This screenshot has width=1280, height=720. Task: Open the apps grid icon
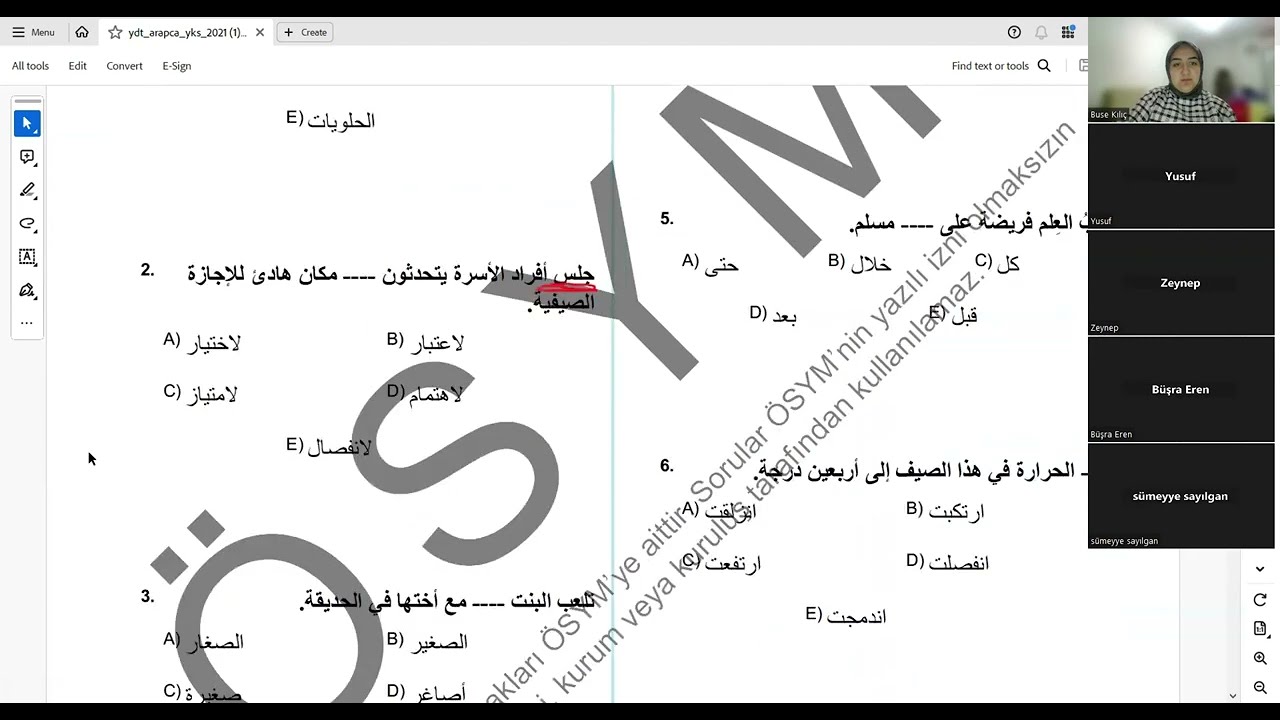pyautogui.click(x=1068, y=32)
